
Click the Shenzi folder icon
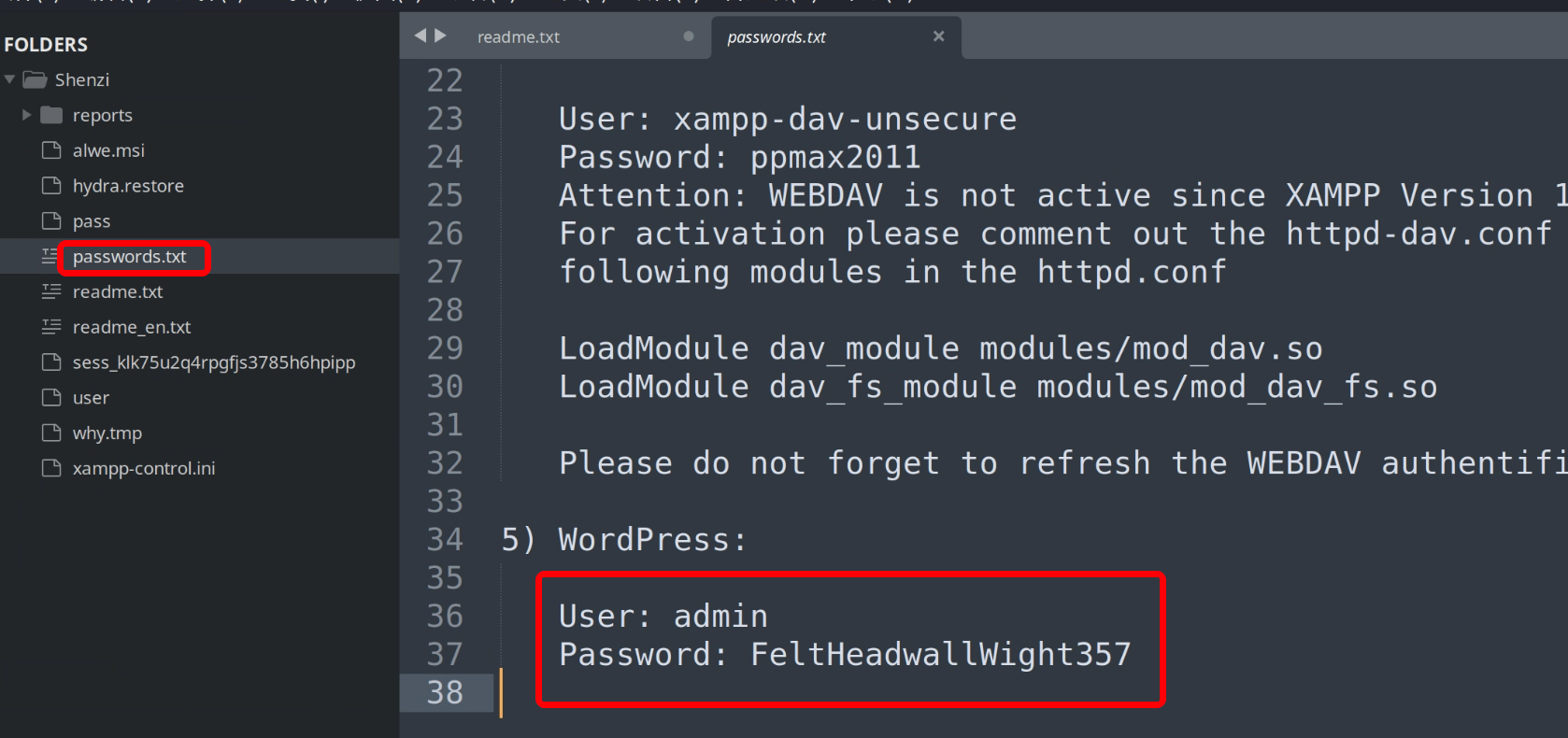pyautogui.click(x=36, y=80)
